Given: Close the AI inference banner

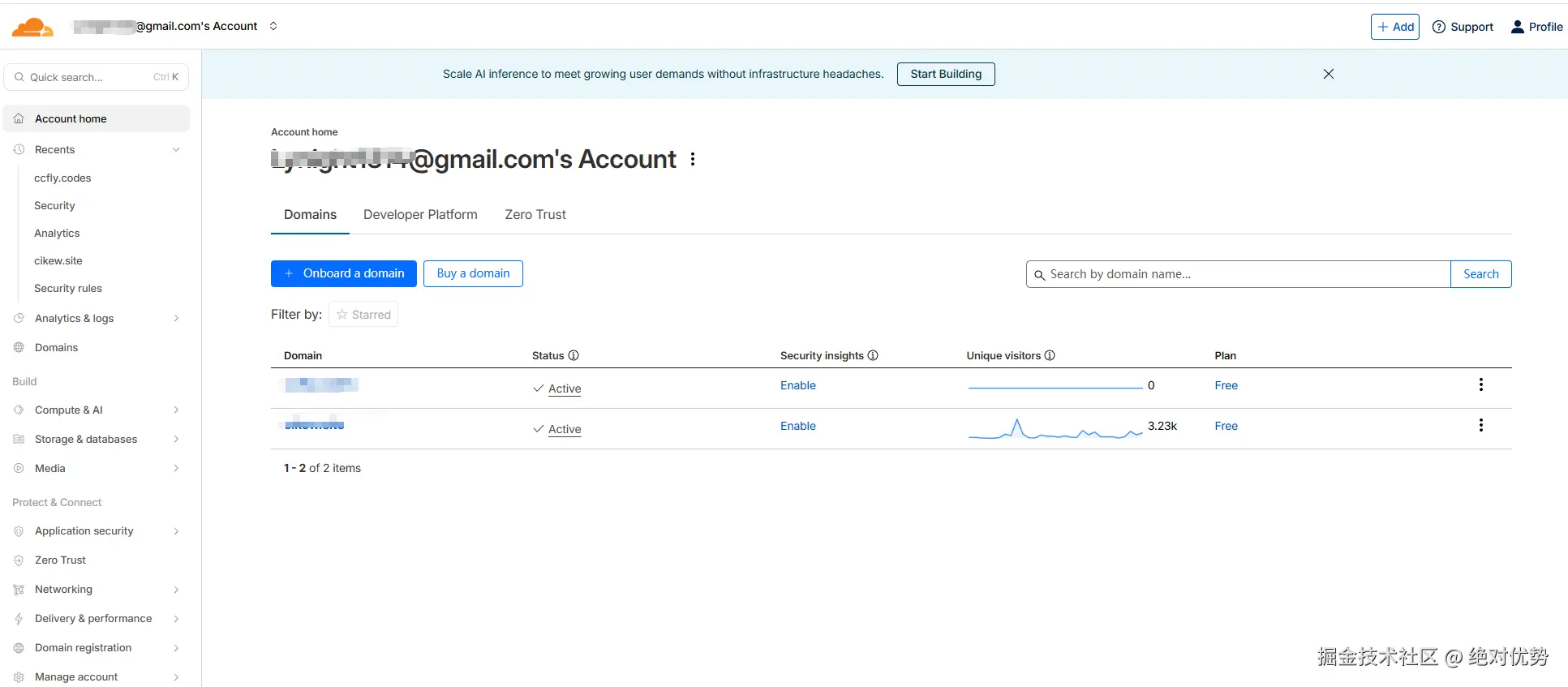Looking at the screenshot, I should (x=1328, y=74).
